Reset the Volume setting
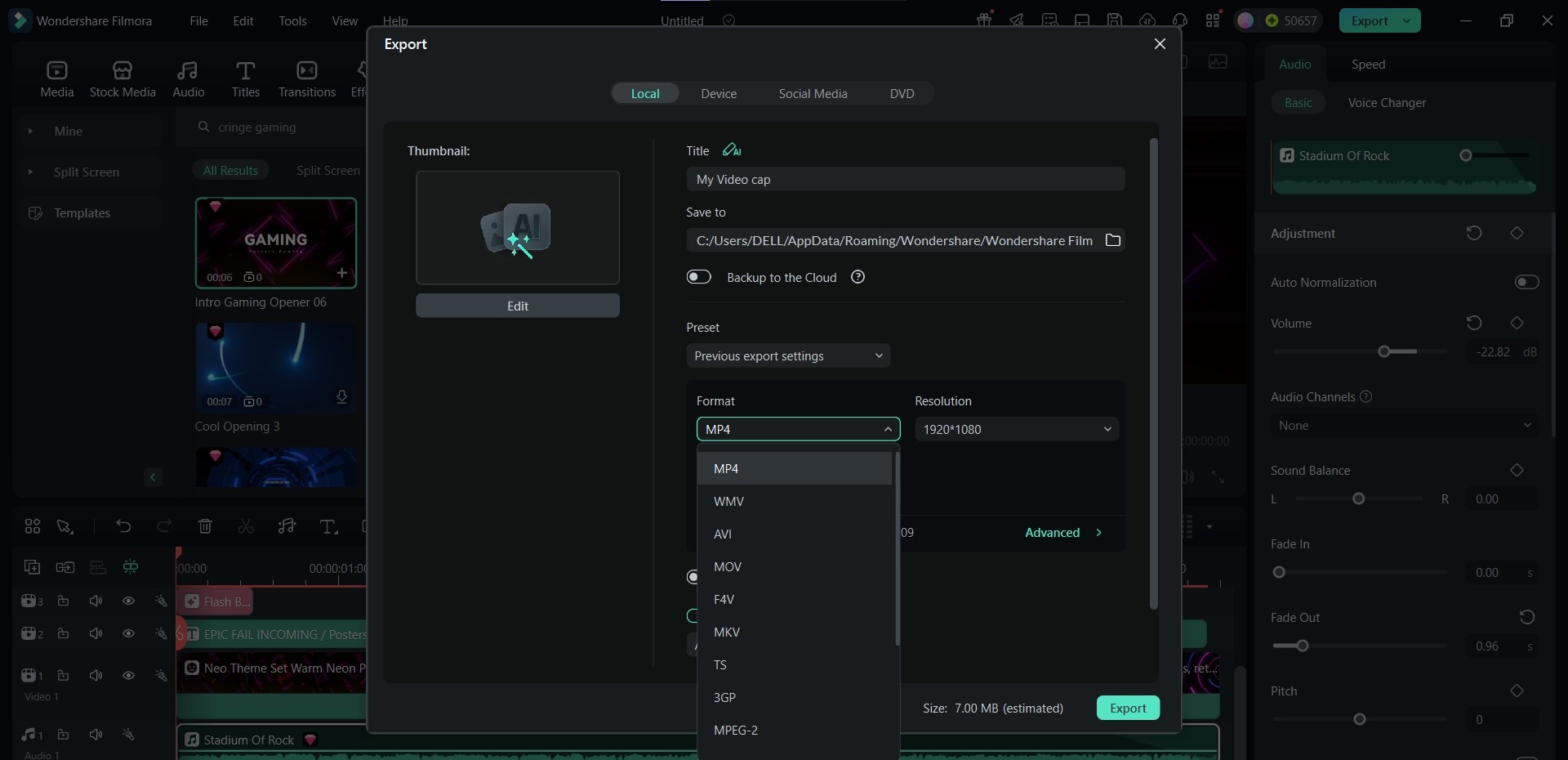This screenshot has height=760, width=1568. (1474, 323)
